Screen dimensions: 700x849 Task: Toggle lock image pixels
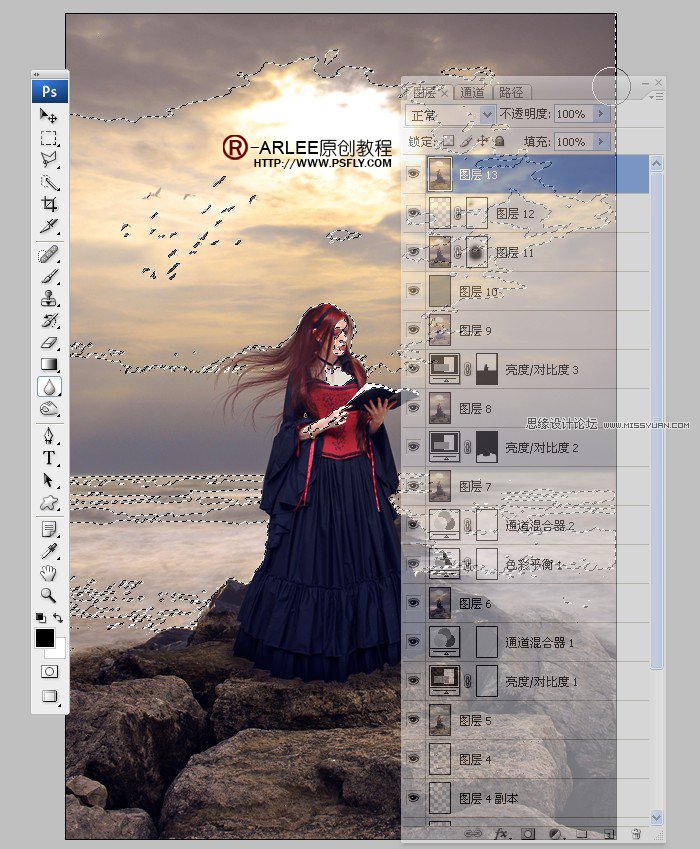[466, 141]
